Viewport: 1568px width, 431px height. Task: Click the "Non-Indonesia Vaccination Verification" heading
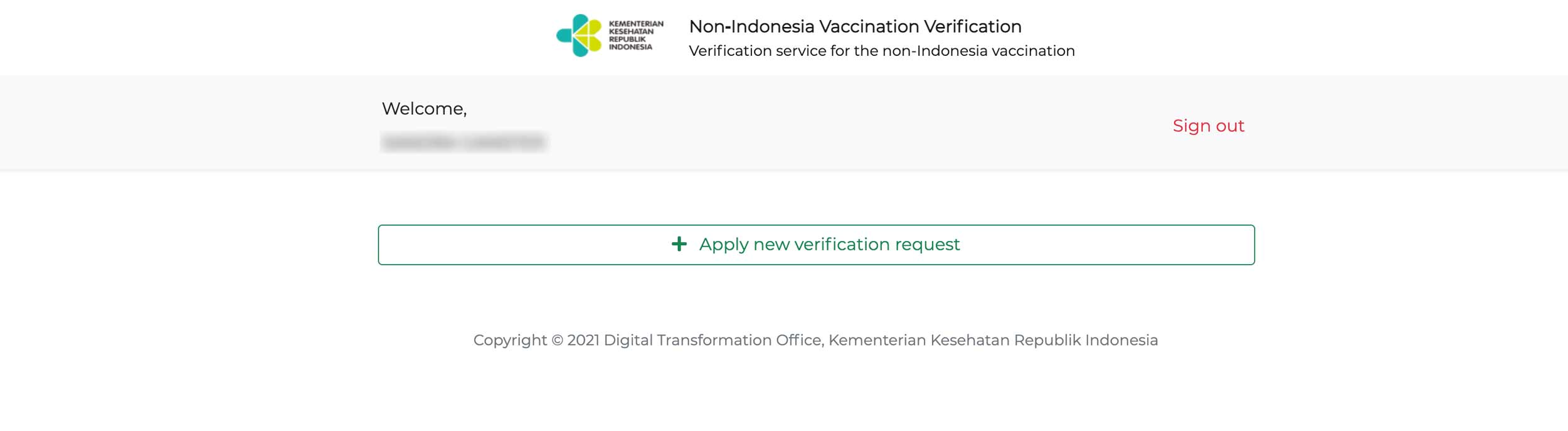point(855,26)
